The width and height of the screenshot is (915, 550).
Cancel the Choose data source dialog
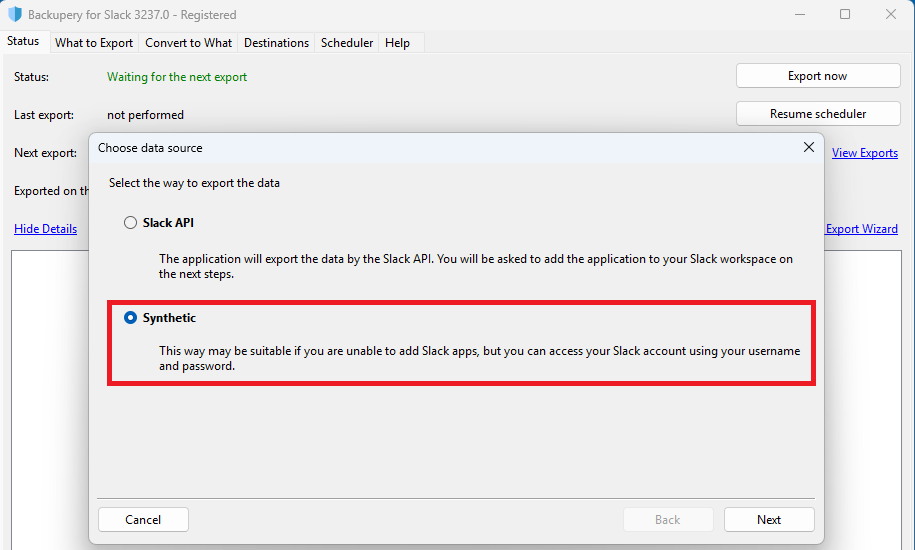[143, 520]
